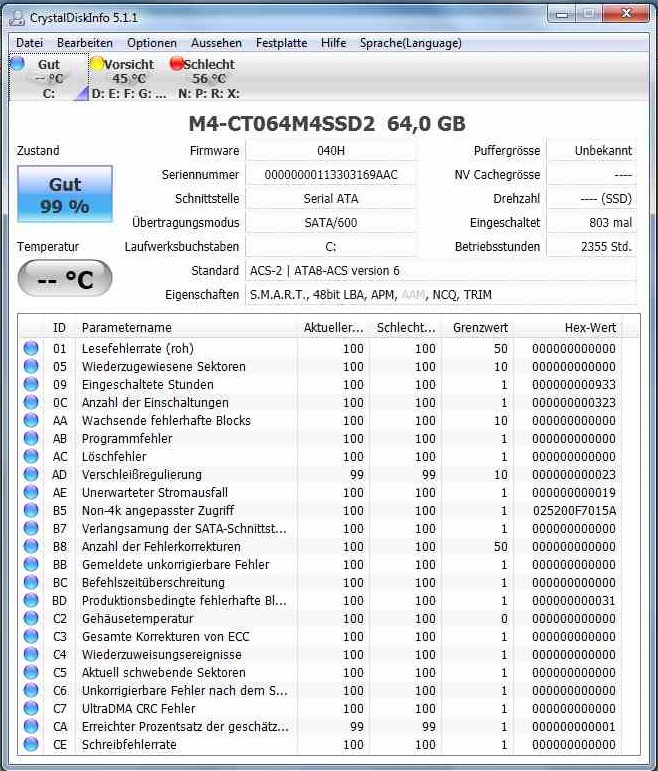Click status orb of Programmfehler row
Screen dimensions: 658x771
click(31, 438)
